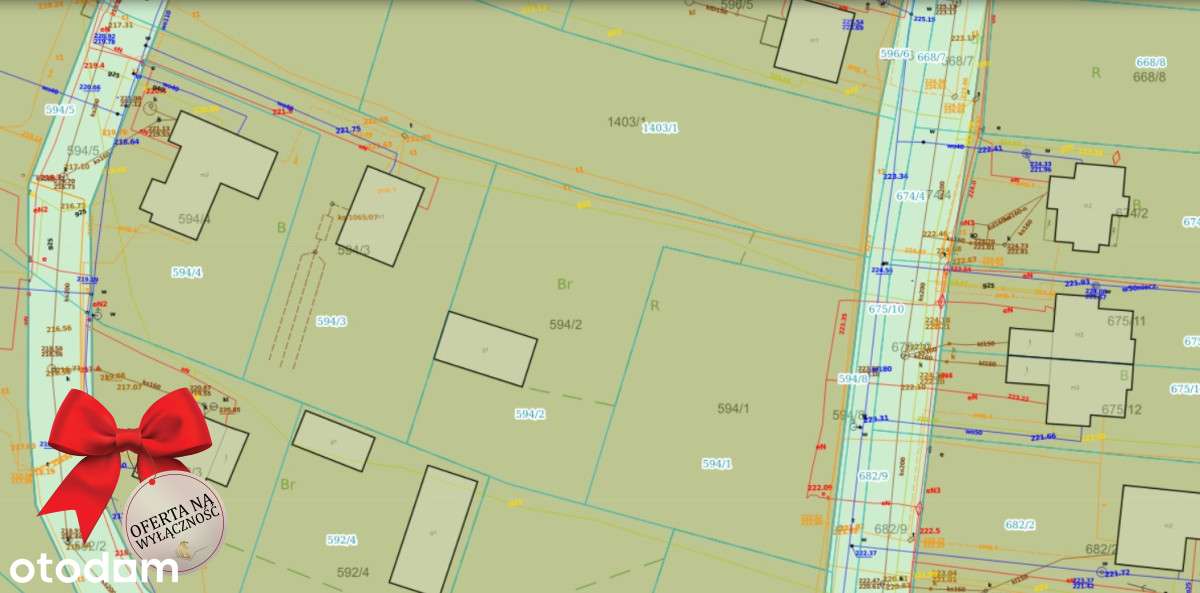Select the 675/11 parcel number
The width and height of the screenshot is (1200, 593).
tap(1125, 321)
